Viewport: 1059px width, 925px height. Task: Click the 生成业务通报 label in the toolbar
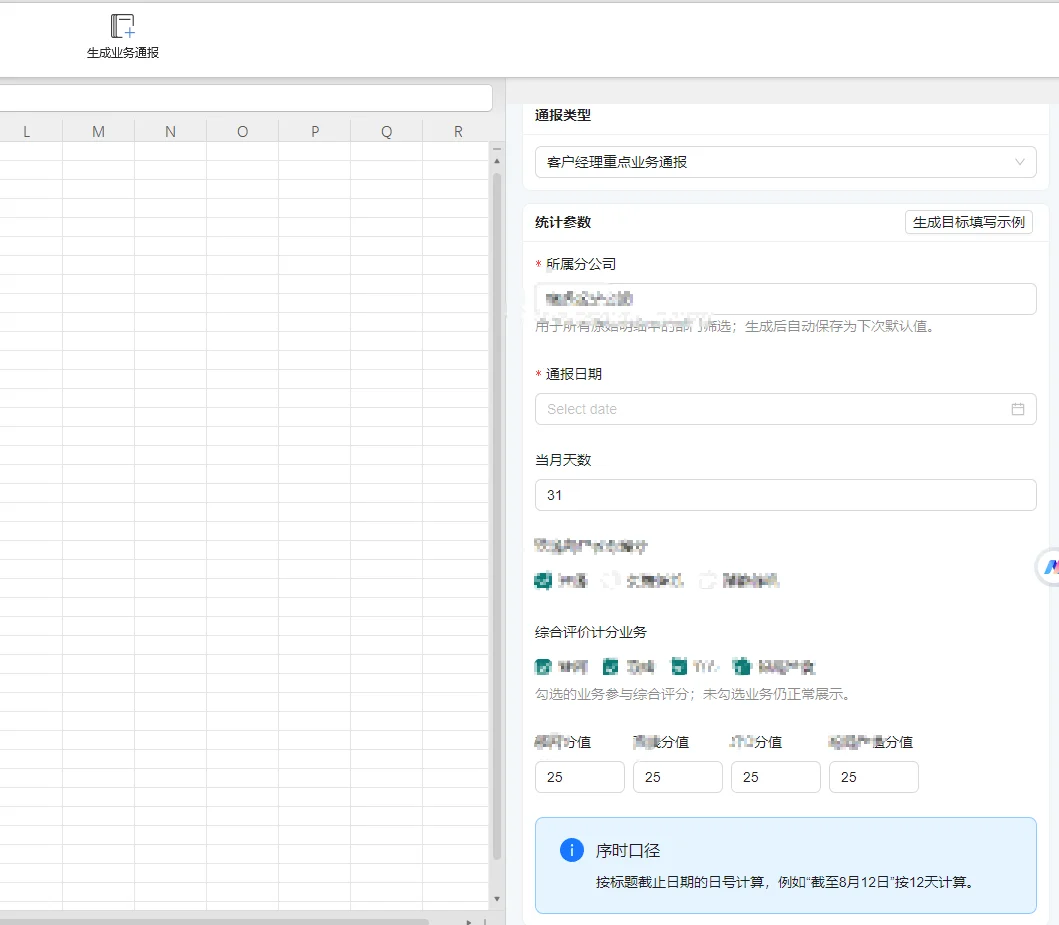pos(123,53)
